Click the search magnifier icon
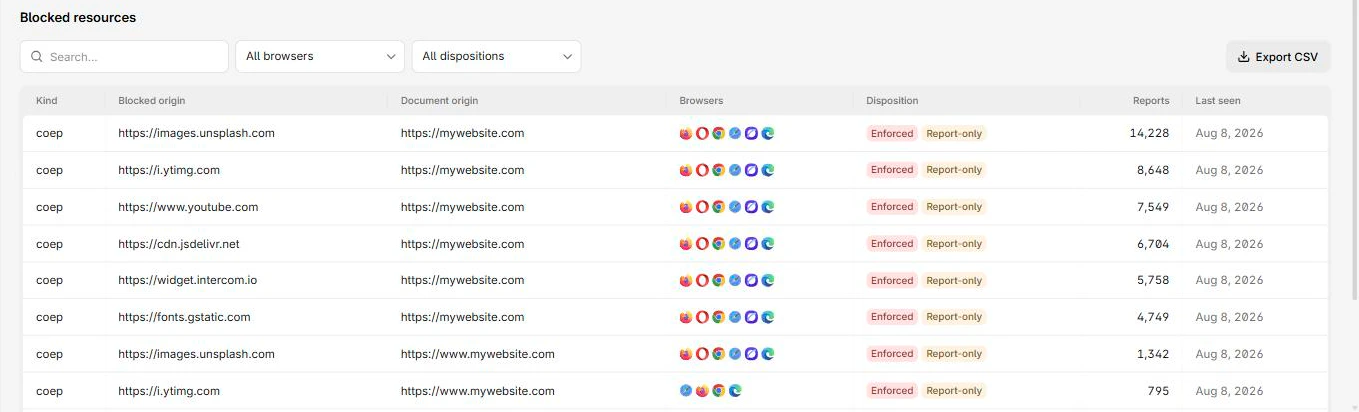 pos(38,57)
